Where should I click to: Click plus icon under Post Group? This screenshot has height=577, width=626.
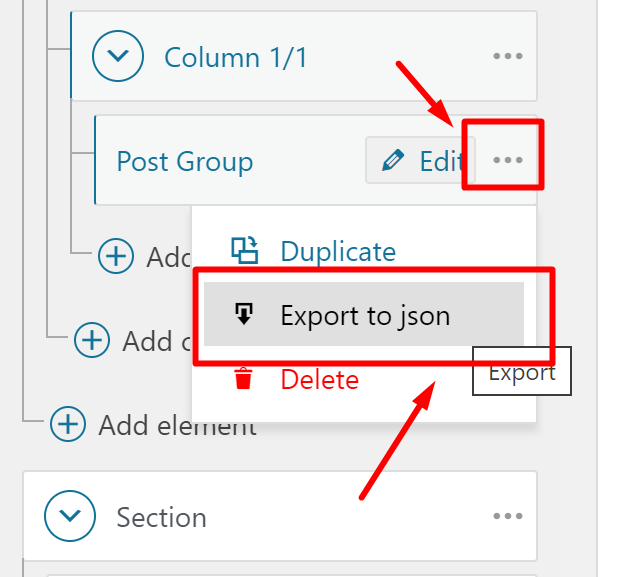(x=116, y=256)
